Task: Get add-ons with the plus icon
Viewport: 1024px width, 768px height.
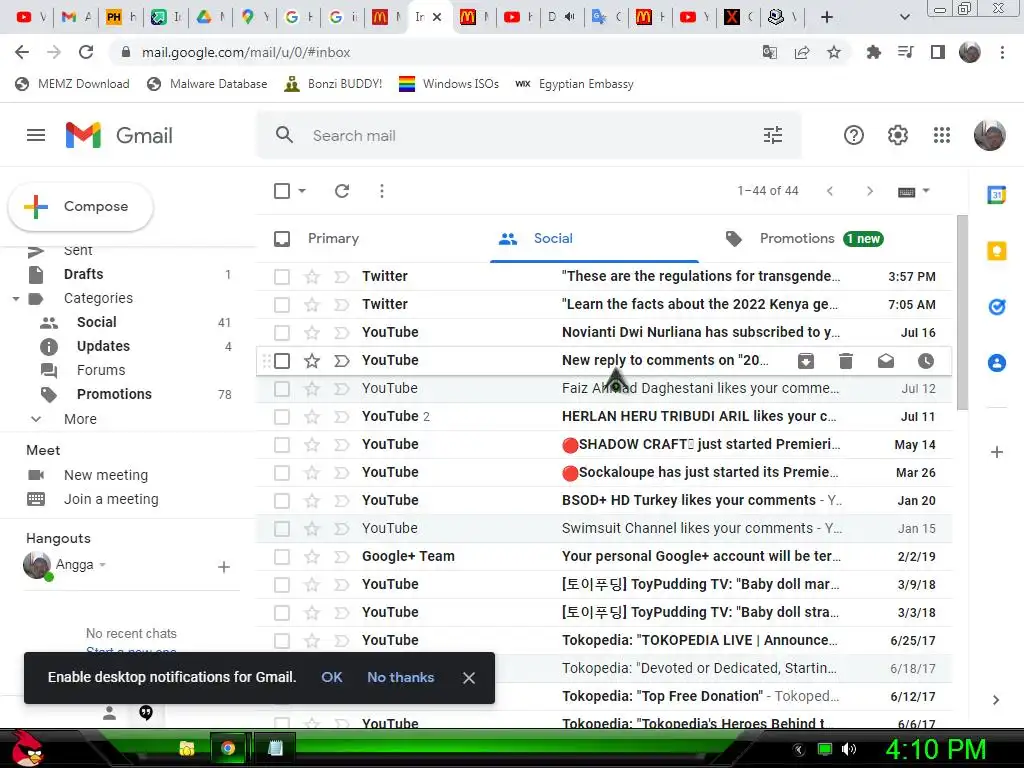Action: (x=997, y=452)
